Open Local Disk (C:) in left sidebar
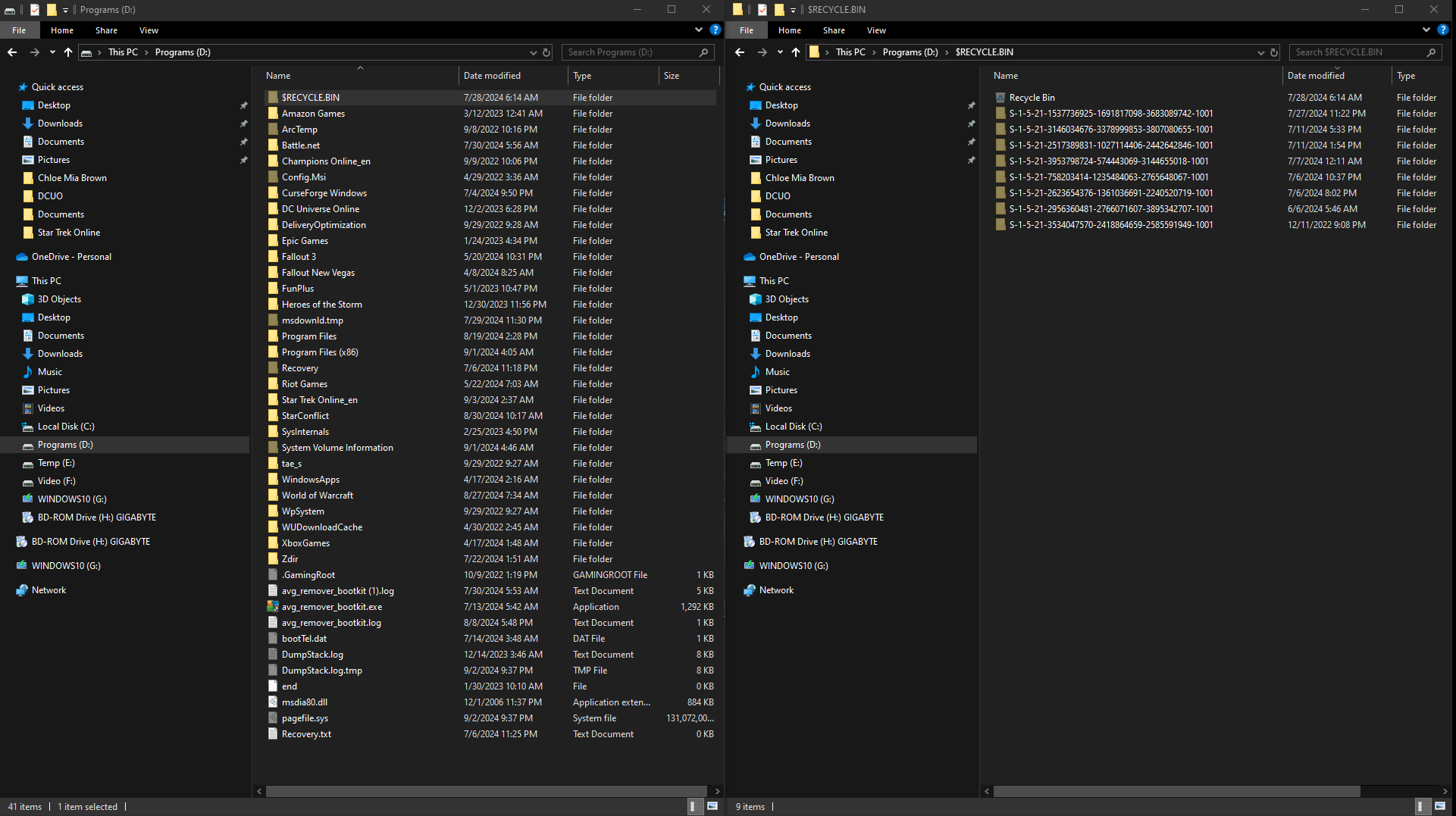Screen dimensions: 1456x816 [66, 427]
